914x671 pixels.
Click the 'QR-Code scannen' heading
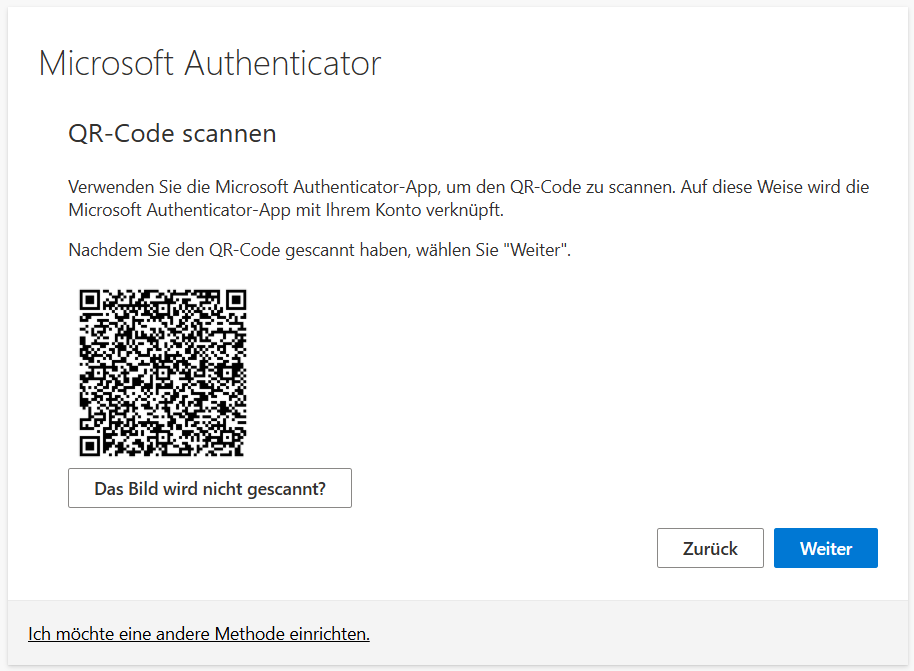(172, 134)
